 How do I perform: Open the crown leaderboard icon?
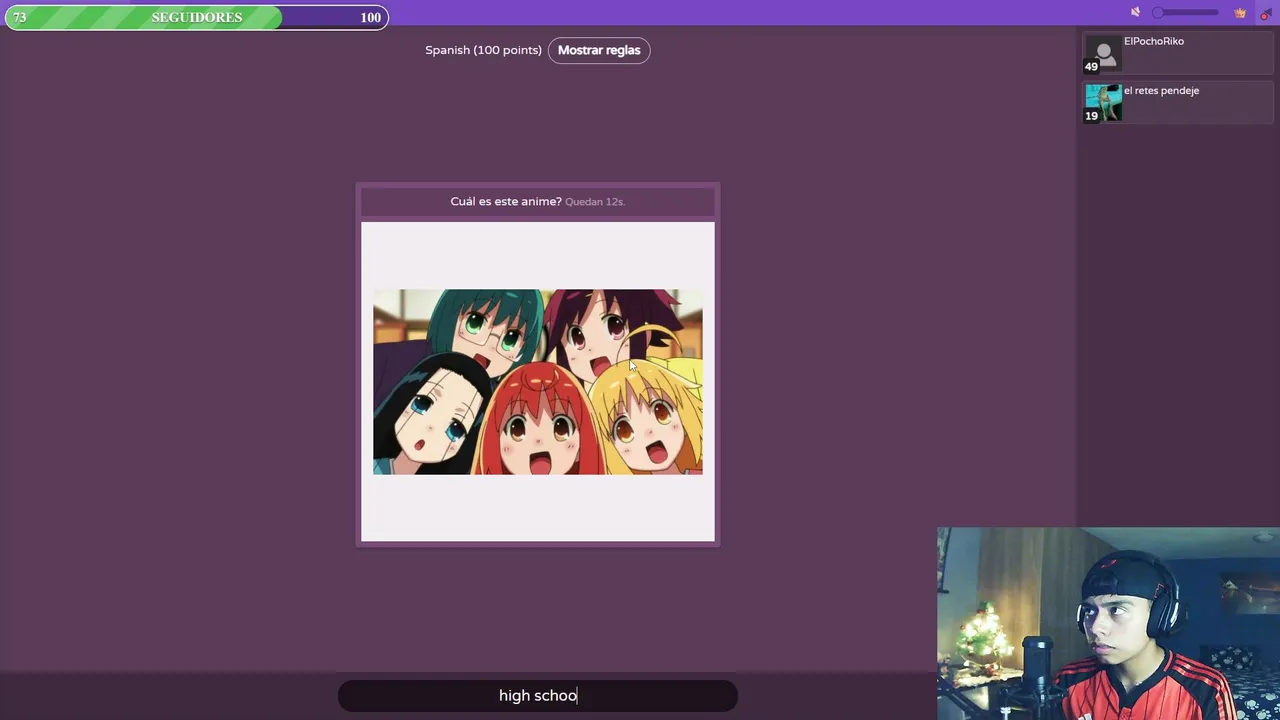pyautogui.click(x=1240, y=13)
